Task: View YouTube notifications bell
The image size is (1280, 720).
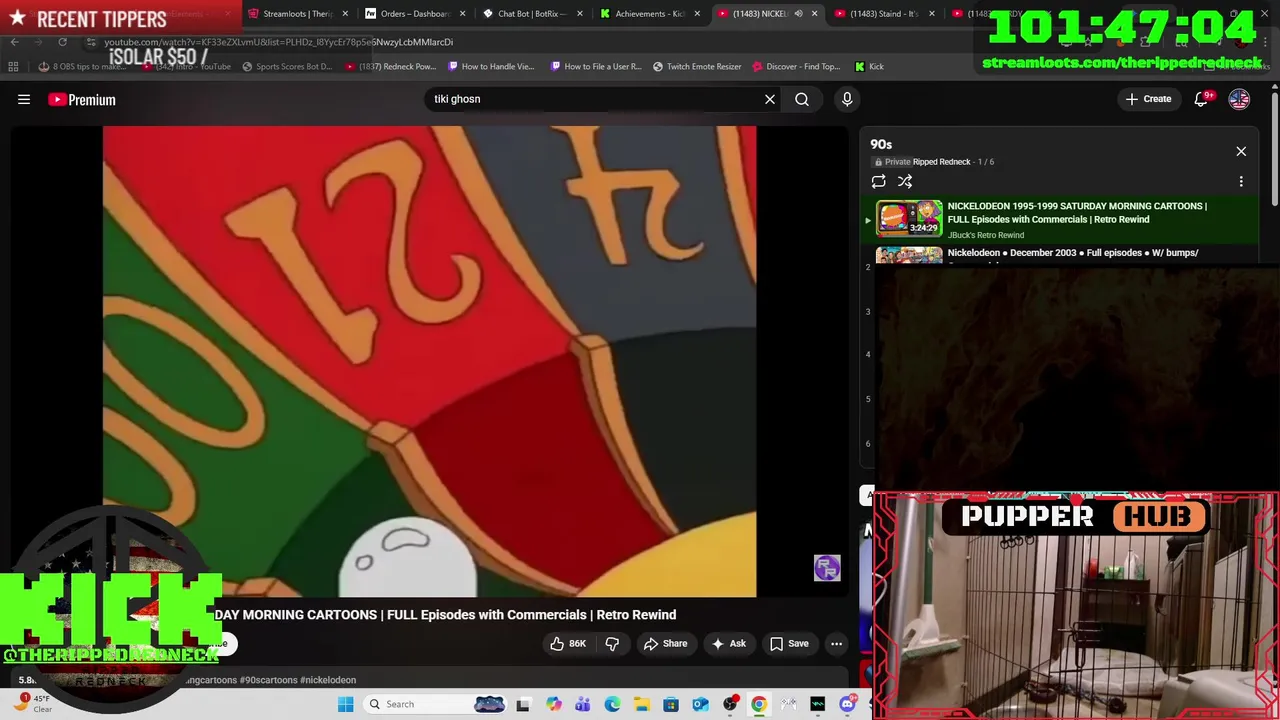Action: point(1202,99)
